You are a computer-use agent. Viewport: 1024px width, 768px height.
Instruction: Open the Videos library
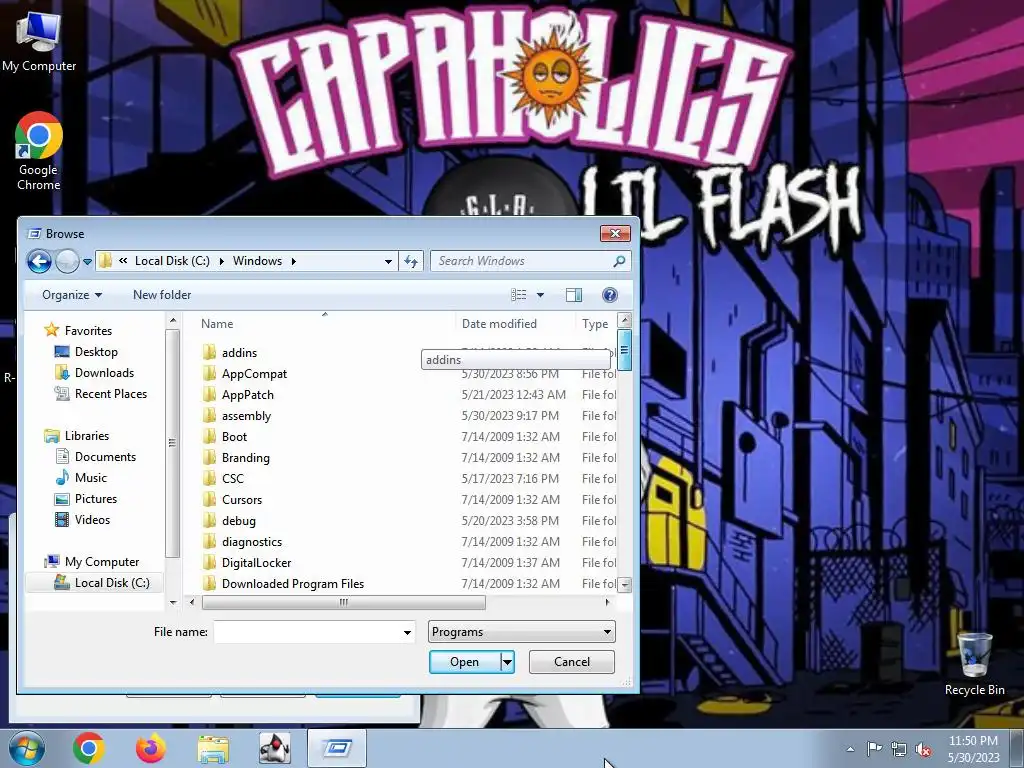point(92,520)
